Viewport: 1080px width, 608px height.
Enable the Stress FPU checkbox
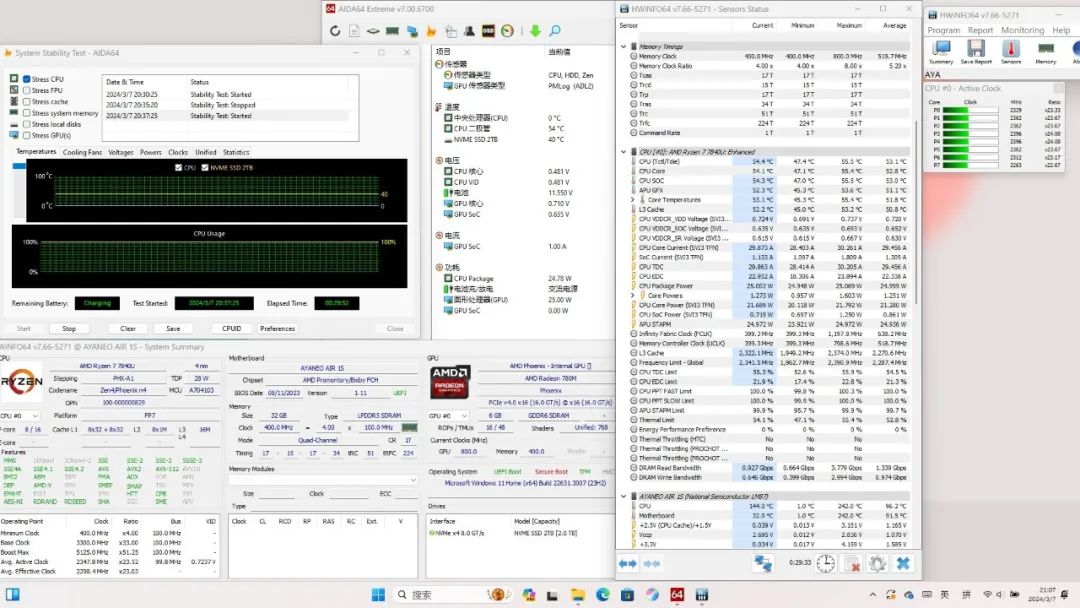click(x=26, y=90)
